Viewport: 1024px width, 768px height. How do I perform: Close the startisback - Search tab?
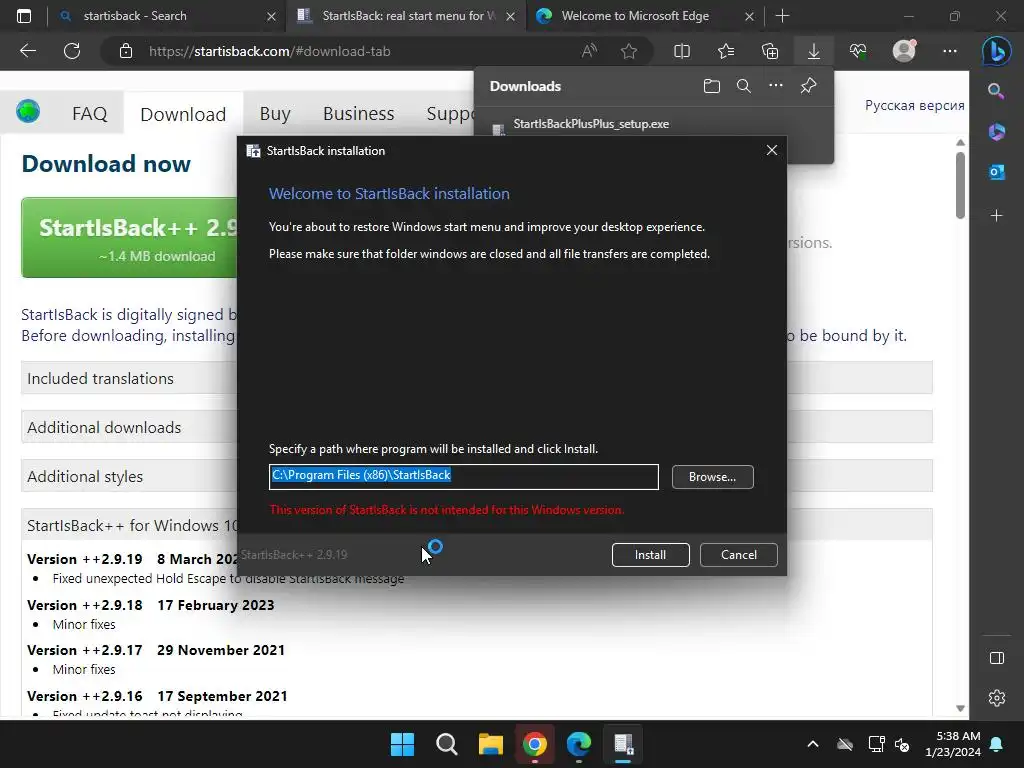point(272,16)
